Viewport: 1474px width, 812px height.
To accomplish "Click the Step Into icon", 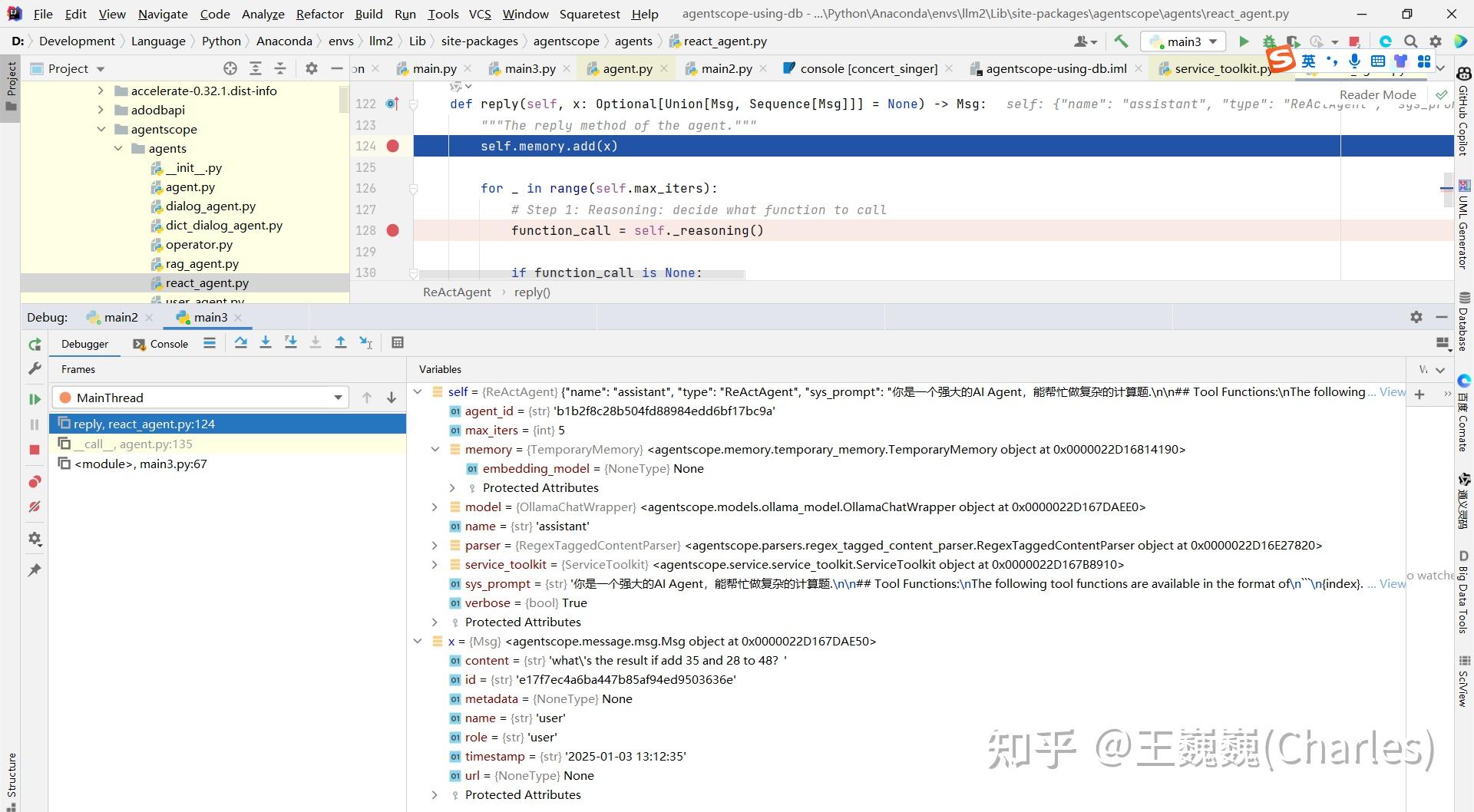I will [266, 342].
